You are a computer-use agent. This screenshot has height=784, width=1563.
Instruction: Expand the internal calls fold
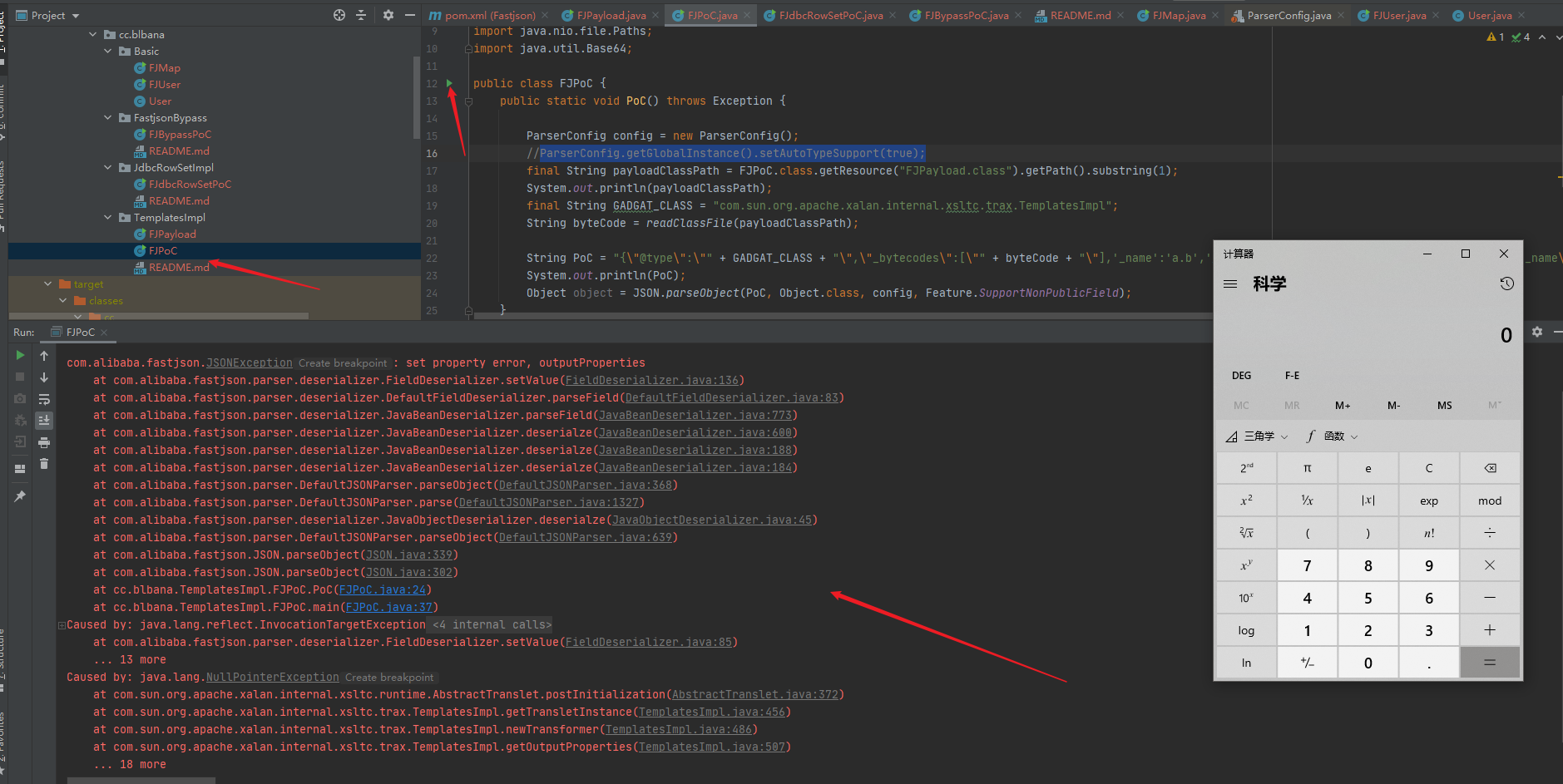pyautogui.click(x=62, y=625)
